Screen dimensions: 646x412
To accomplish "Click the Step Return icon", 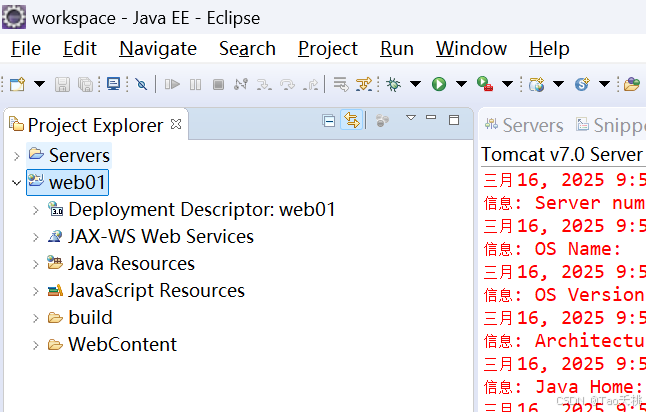I will (310, 84).
